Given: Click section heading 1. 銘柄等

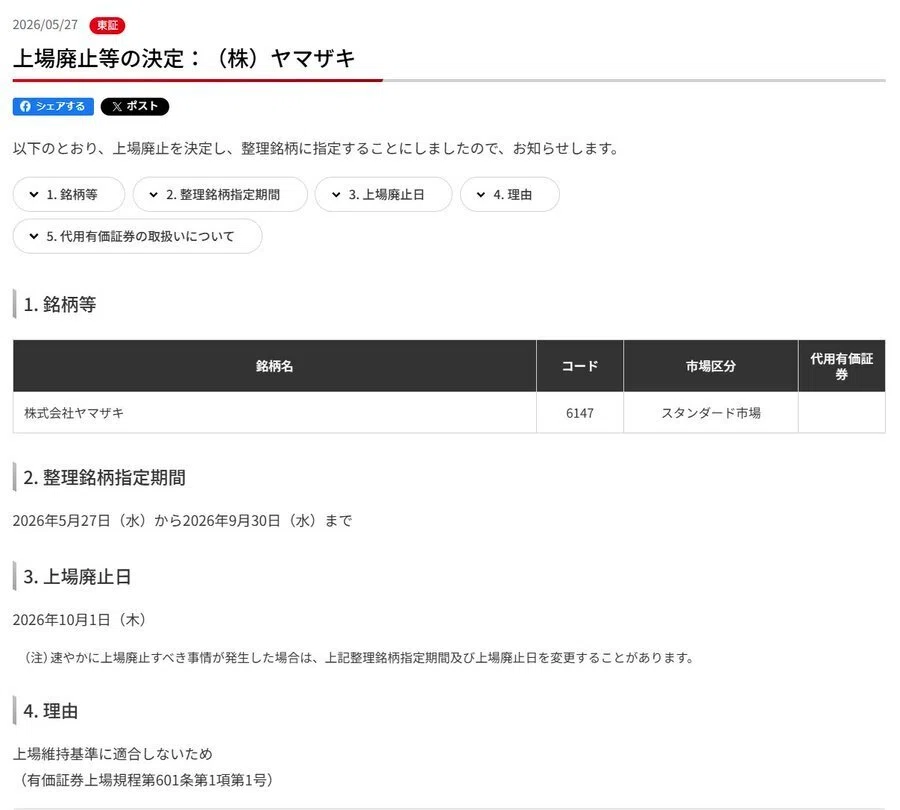Looking at the screenshot, I should click(x=60, y=304).
